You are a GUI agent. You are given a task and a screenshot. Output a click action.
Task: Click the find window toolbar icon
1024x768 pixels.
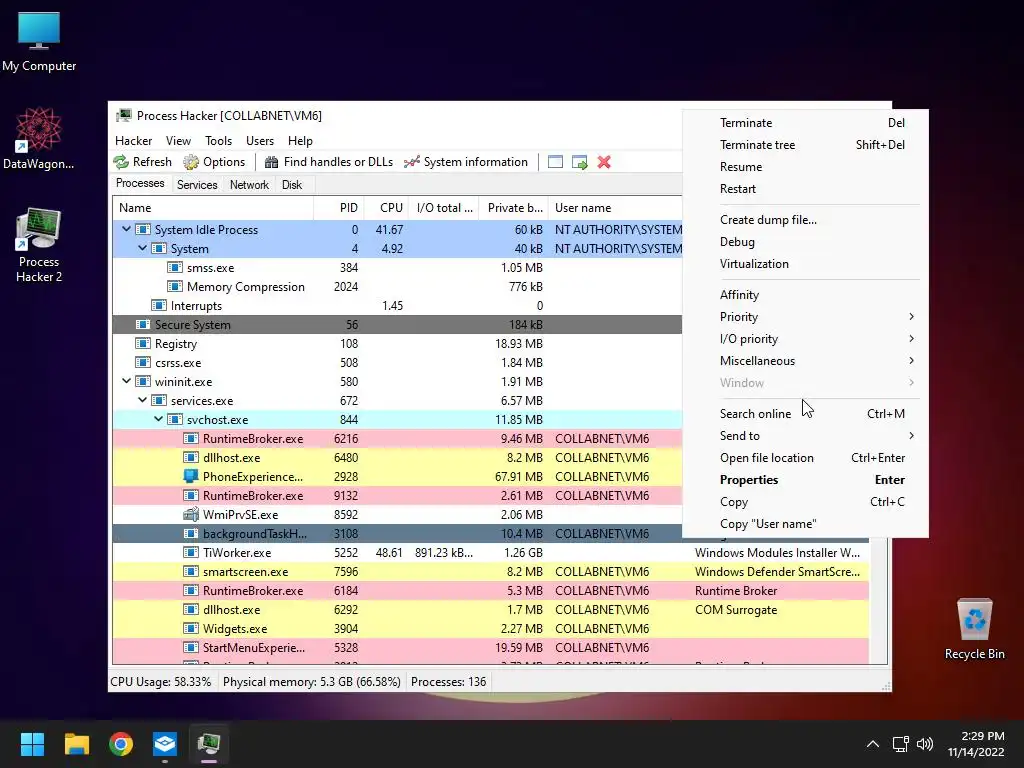[555, 162]
